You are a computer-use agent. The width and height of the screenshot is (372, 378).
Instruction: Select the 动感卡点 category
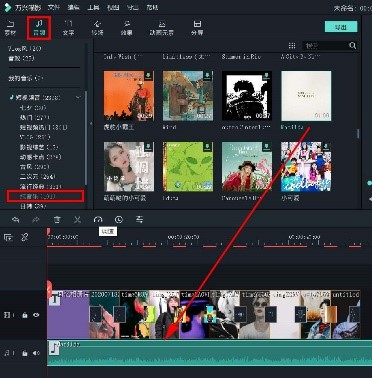[x=40, y=157]
